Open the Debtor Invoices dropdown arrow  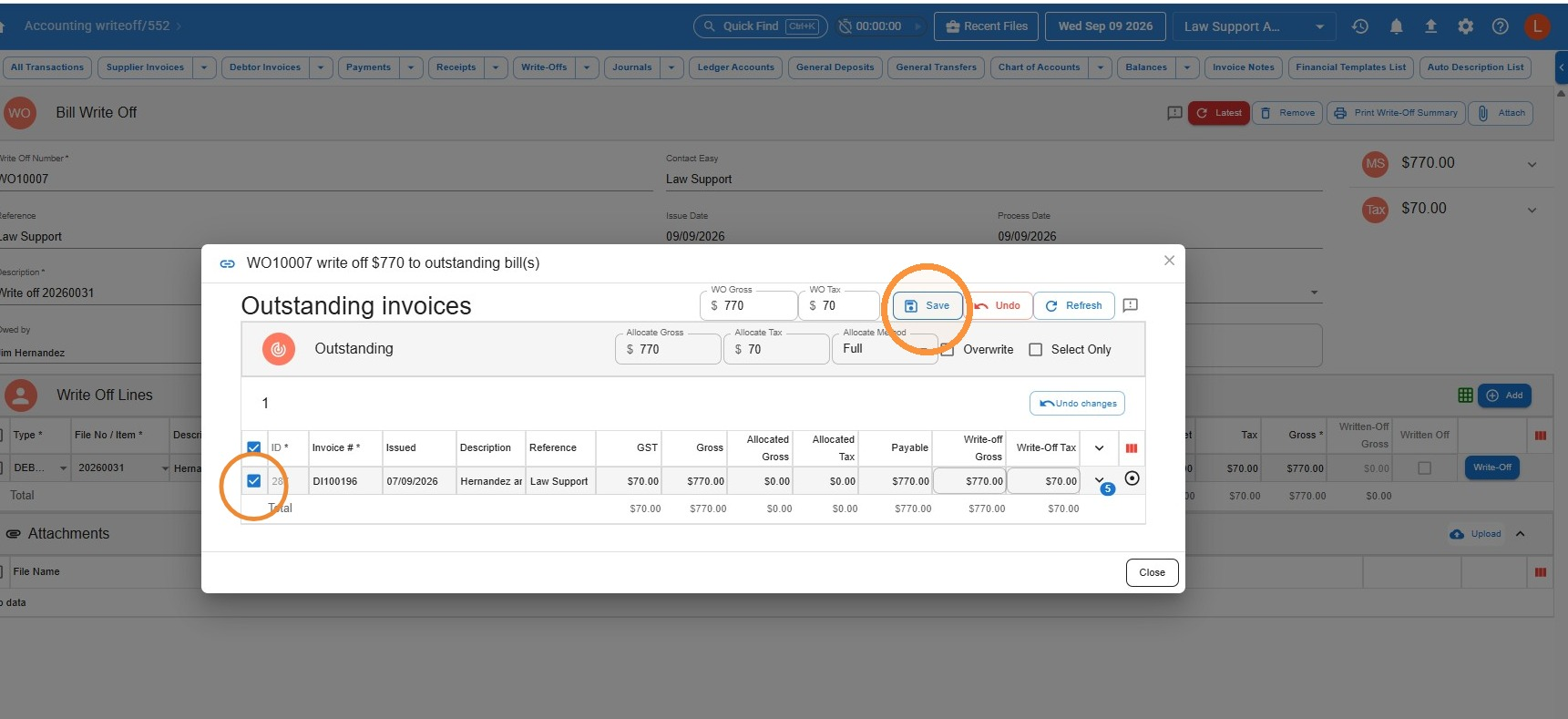321,67
